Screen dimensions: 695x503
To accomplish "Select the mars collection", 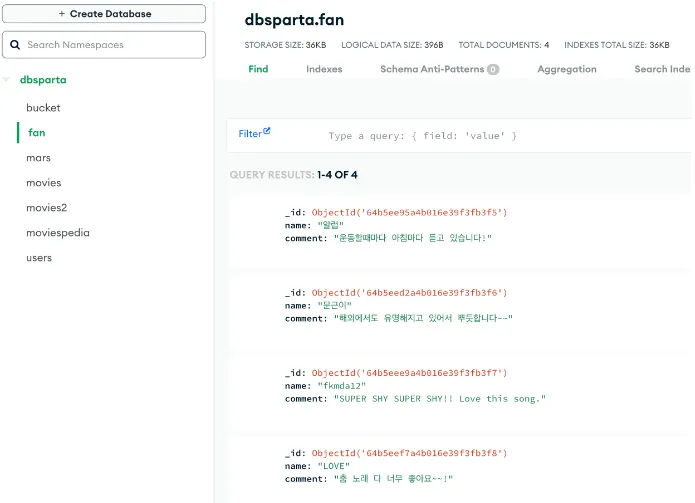I will (38, 158).
